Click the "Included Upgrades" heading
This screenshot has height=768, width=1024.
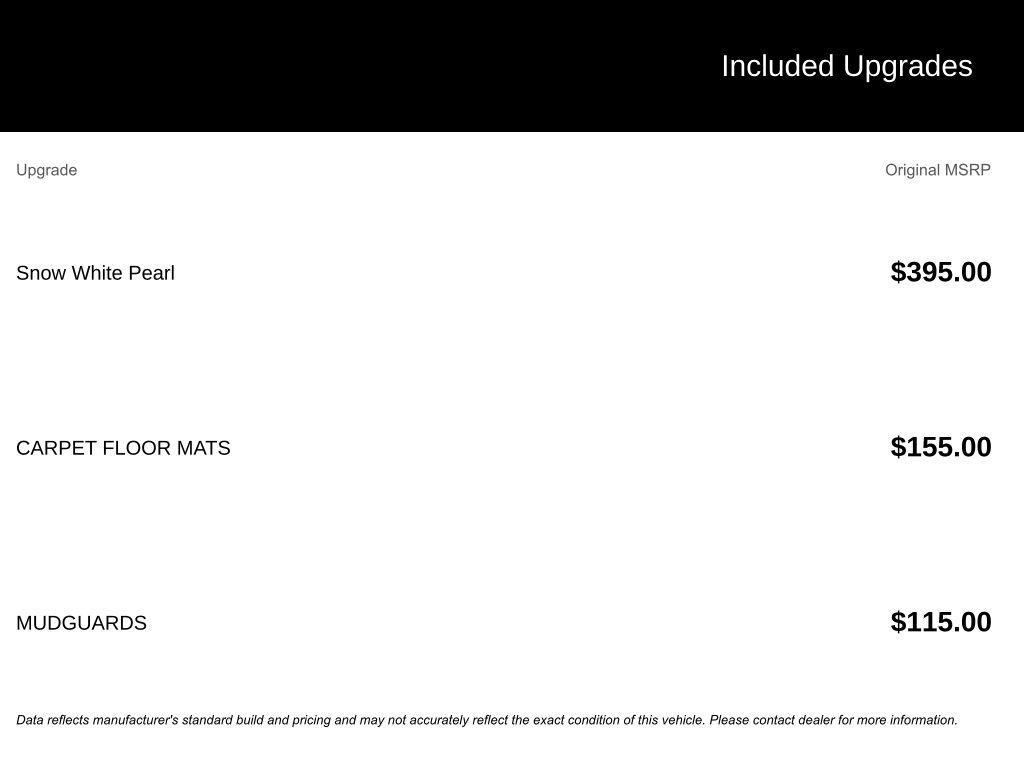pos(846,66)
